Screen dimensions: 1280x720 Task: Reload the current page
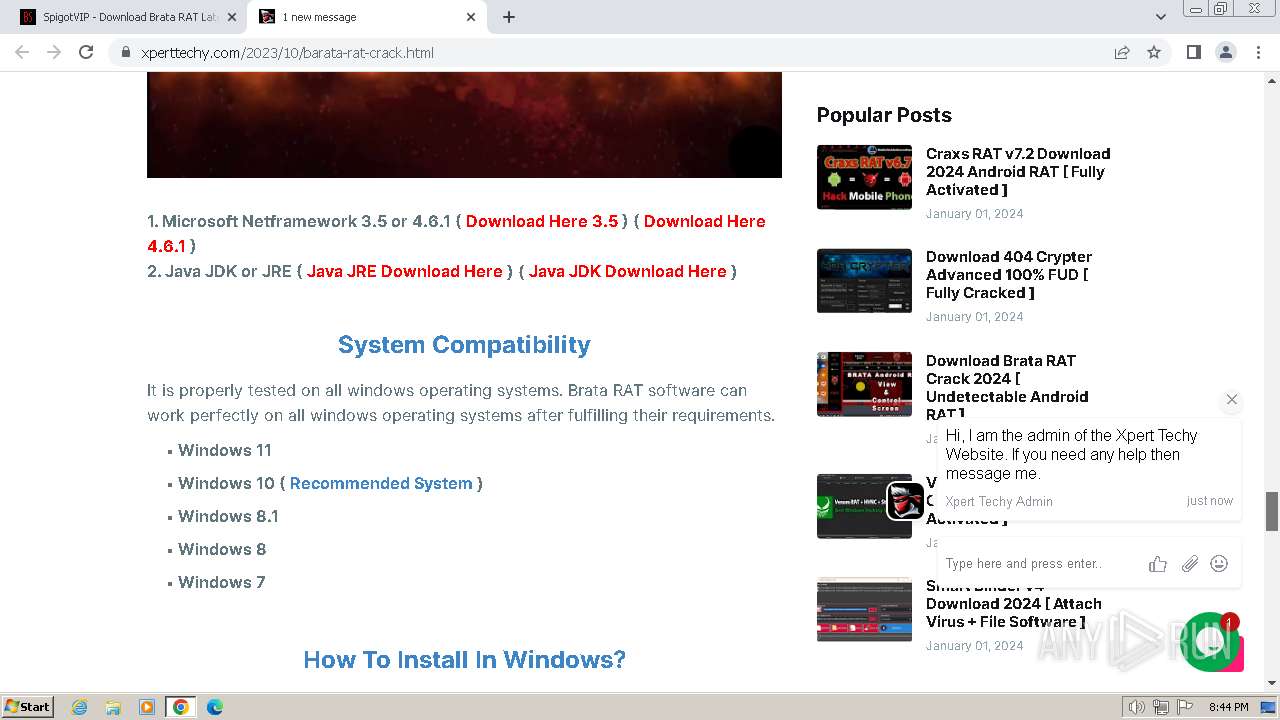point(86,52)
